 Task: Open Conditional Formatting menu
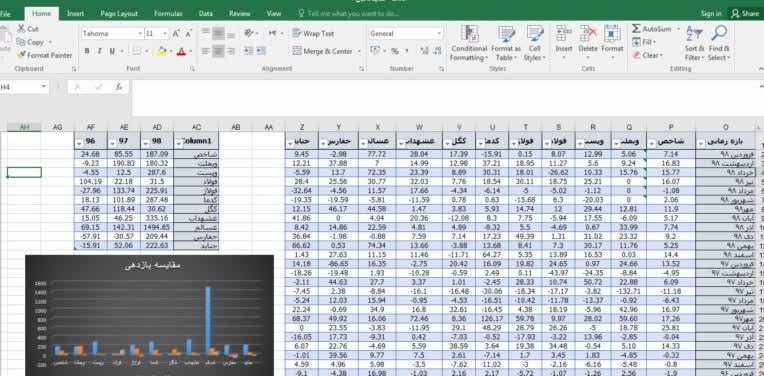point(469,44)
